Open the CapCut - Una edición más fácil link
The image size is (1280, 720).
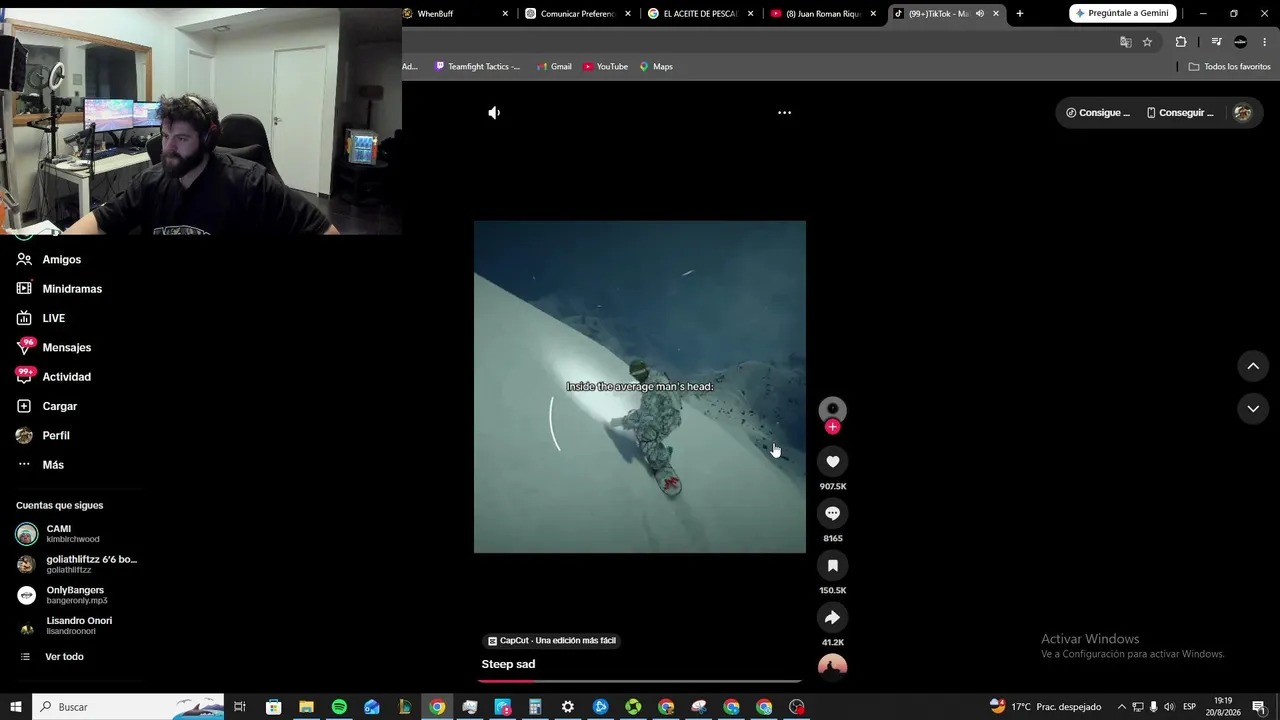(x=552, y=640)
